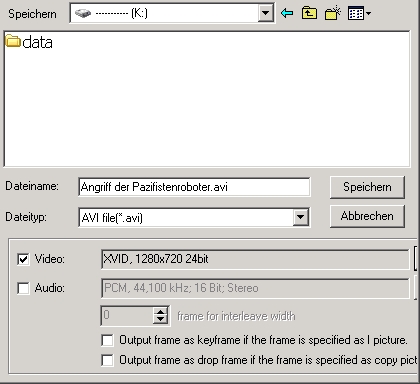Click the K: drive icon
Image resolution: width=420 pixels, height=384 pixels.
tap(83, 13)
